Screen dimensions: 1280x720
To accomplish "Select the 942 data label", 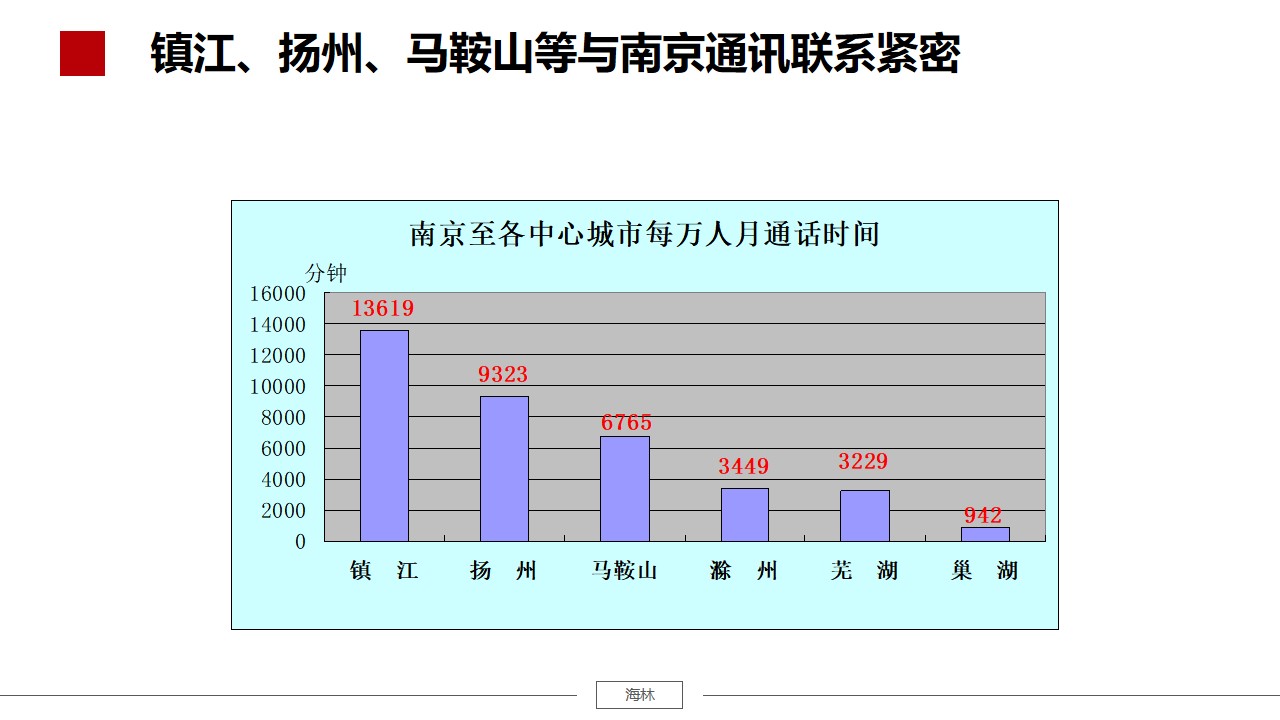I will [983, 516].
